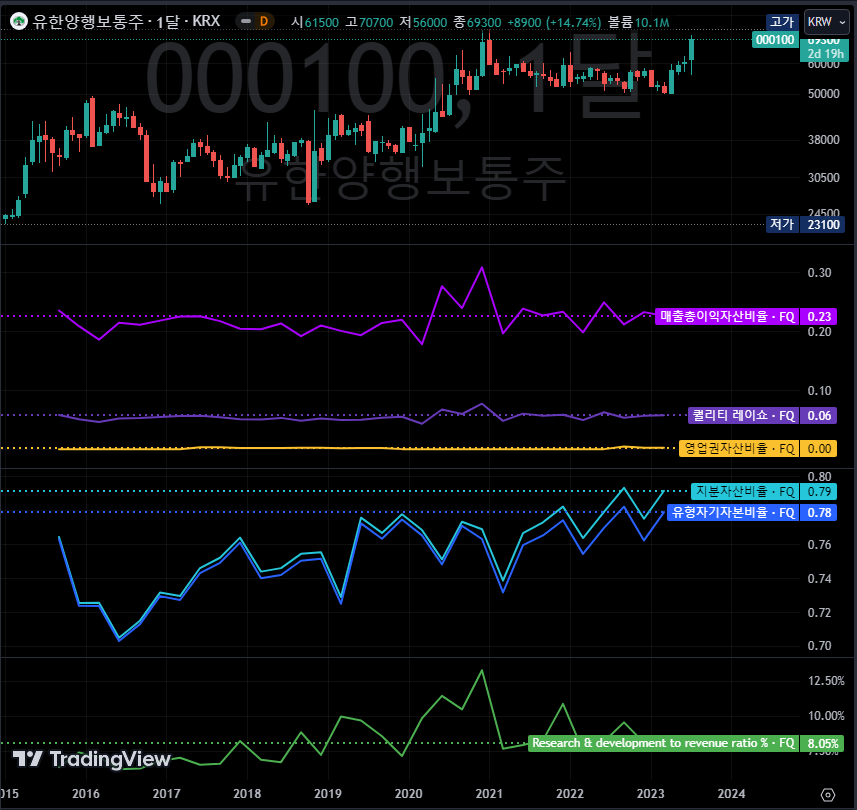Click the Research & development to revenue ratio label
This screenshot has height=810, width=857.
(663, 743)
